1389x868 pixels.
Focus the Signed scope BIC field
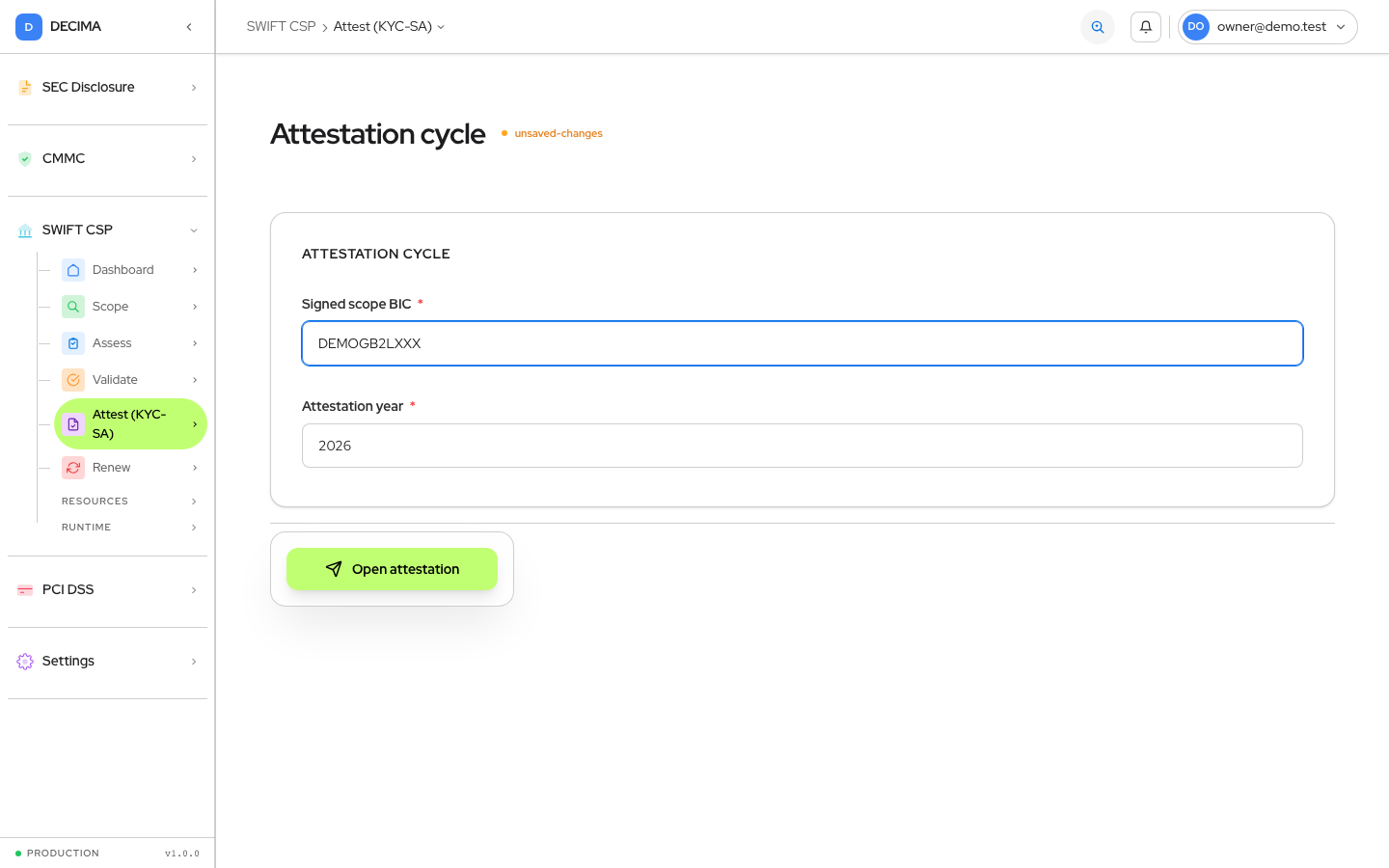(803, 343)
